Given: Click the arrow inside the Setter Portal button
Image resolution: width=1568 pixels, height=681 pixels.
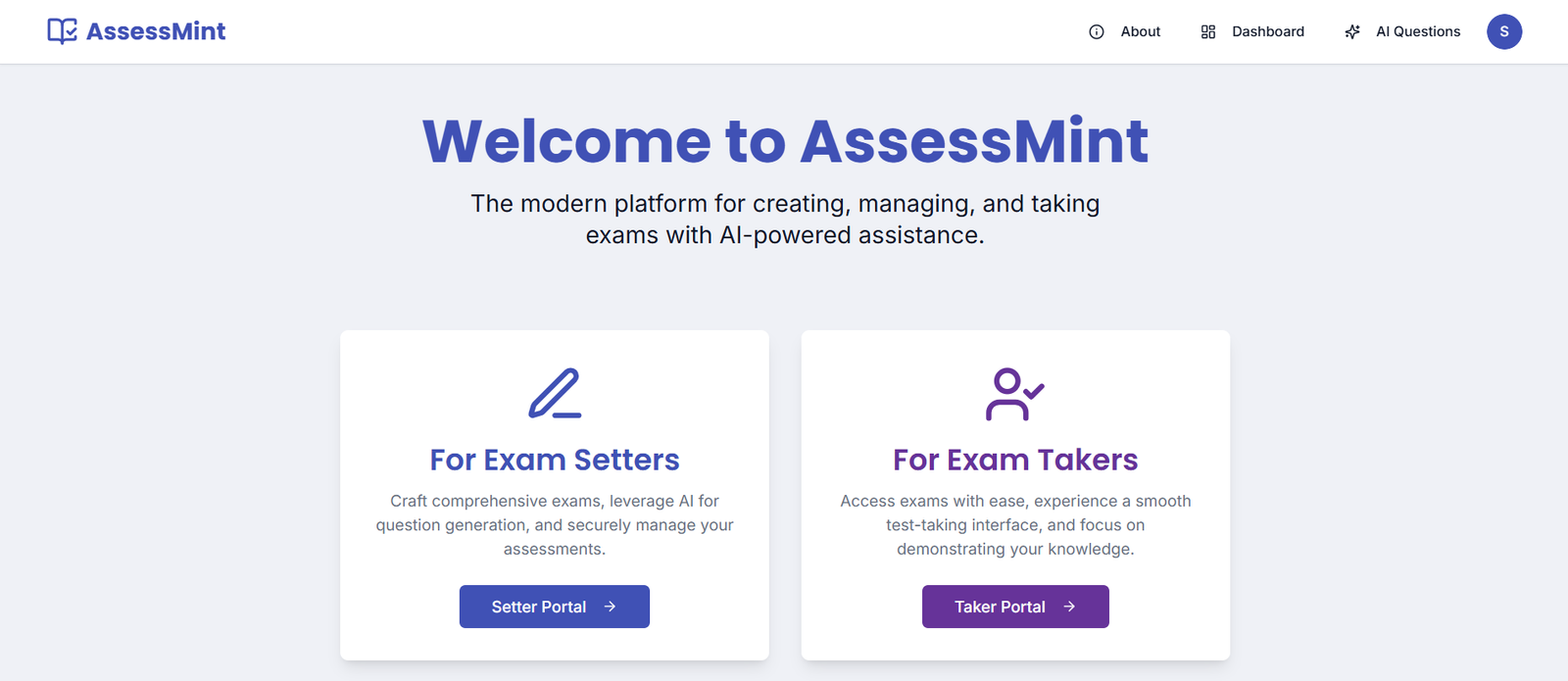Looking at the screenshot, I should (610, 607).
